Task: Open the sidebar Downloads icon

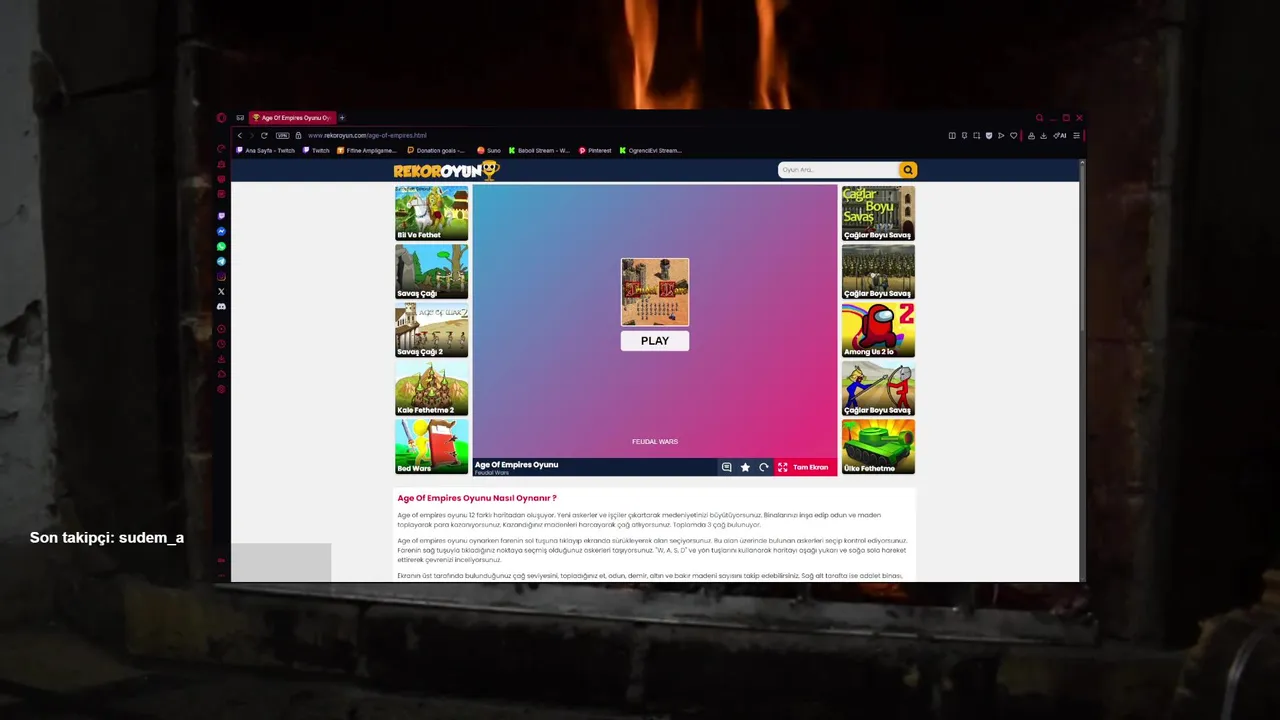Action: click(221, 360)
